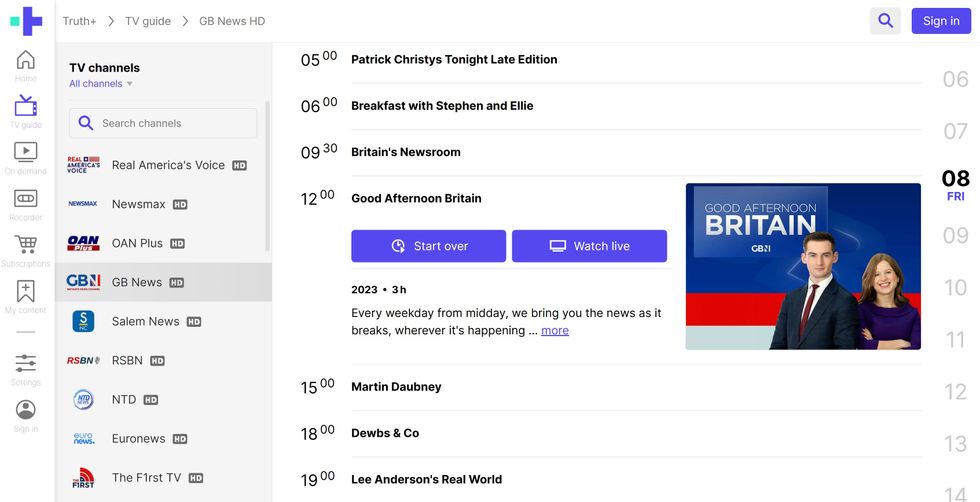Click the Sign in button

point(941,21)
